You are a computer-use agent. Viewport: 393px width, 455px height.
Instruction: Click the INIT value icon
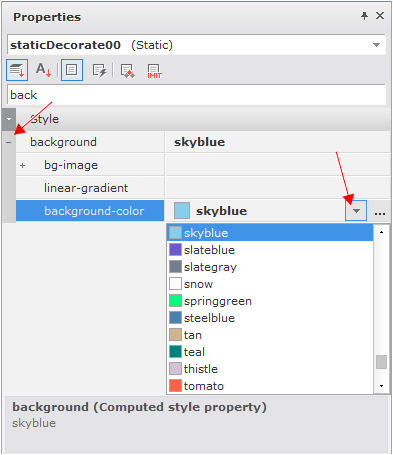[x=154, y=71]
